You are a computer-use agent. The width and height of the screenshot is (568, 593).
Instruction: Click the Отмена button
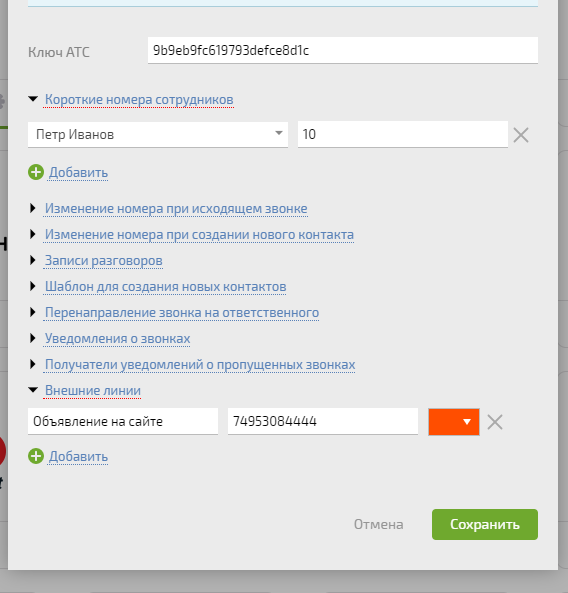[x=379, y=525]
